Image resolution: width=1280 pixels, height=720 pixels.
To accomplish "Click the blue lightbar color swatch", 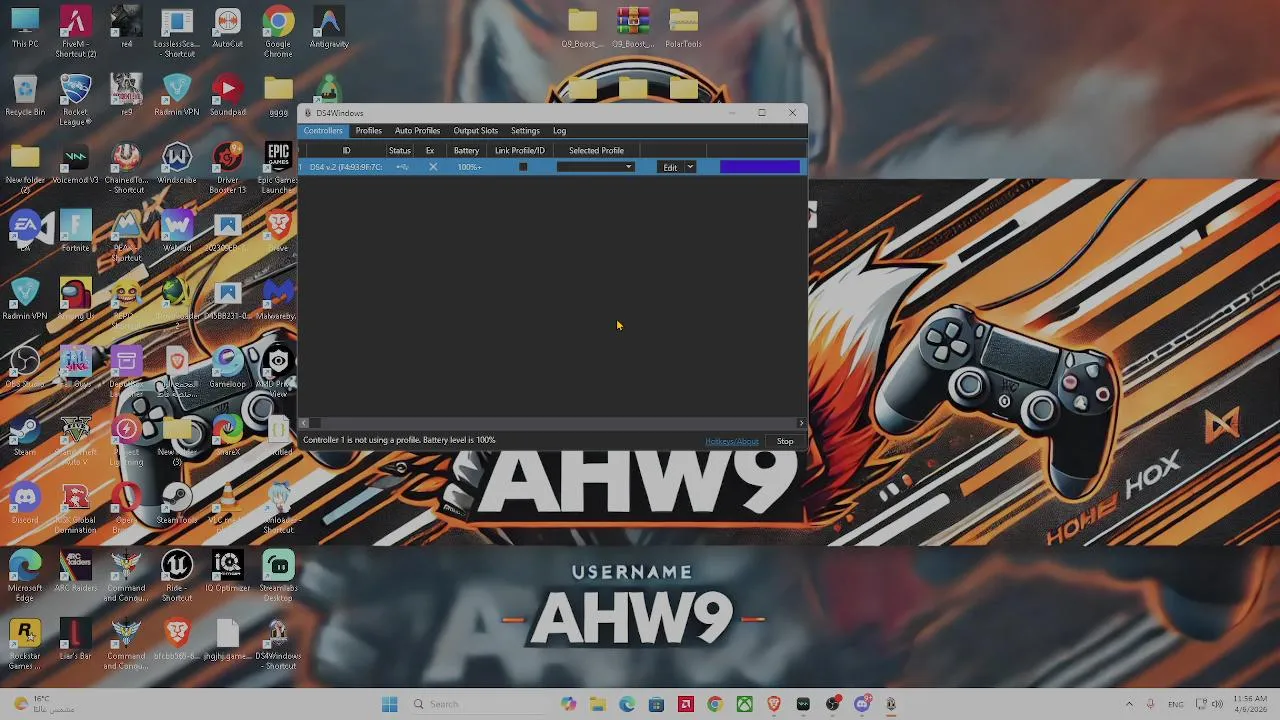I will pyautogui.click(x=760, y=167).
